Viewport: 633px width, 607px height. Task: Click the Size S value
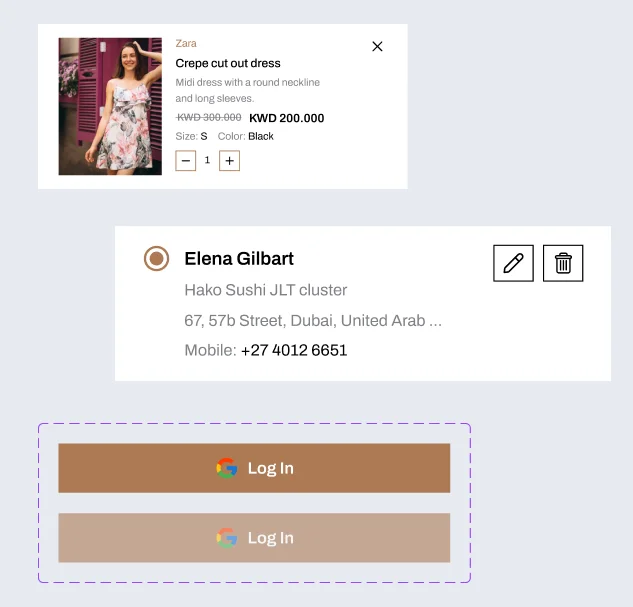[x=204, y=136]
